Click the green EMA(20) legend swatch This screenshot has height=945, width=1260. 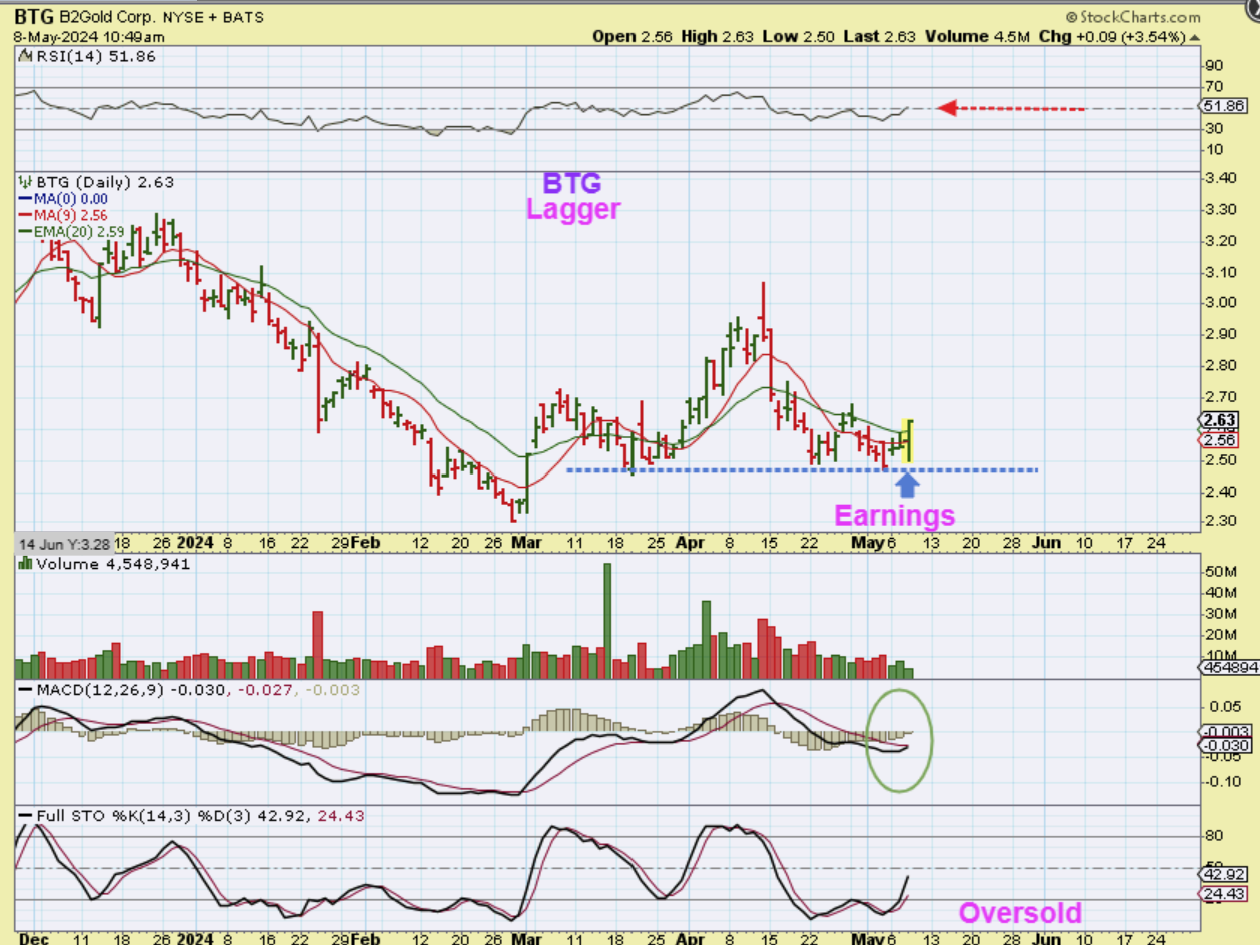25,232
